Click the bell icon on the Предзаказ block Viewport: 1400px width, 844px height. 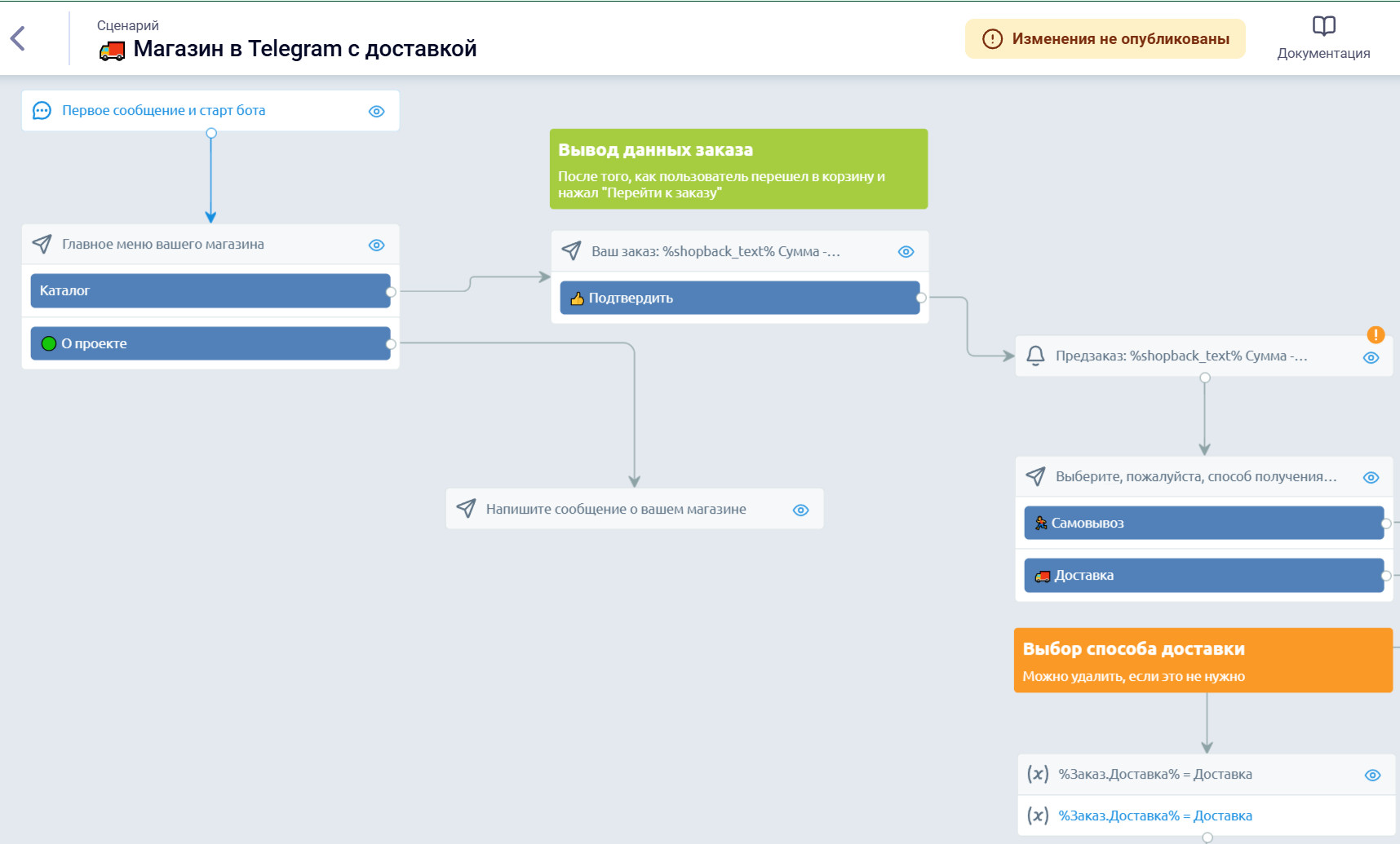coord(1035,356)
